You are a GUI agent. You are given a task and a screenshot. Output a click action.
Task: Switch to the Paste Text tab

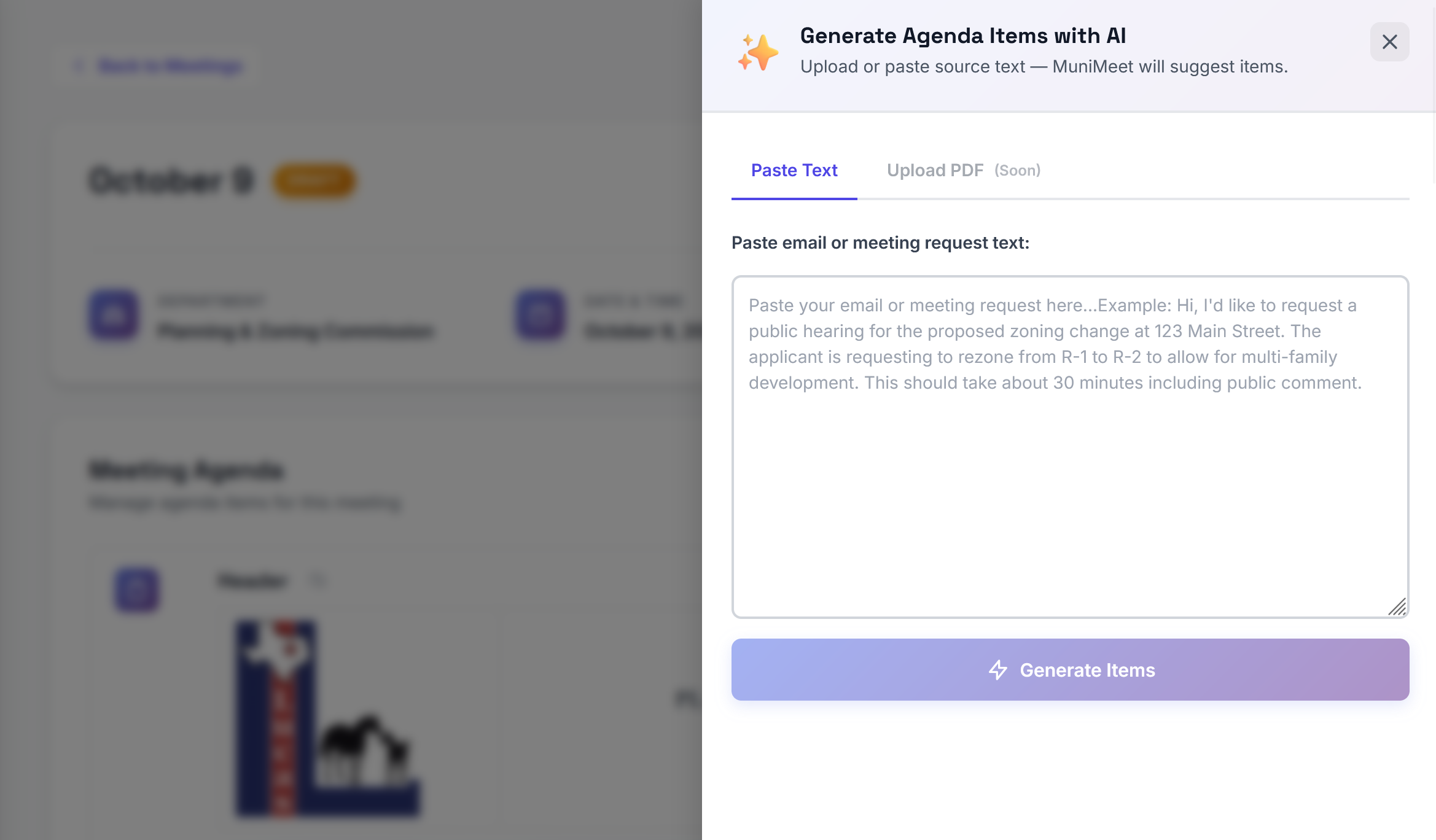coord(794,170)
